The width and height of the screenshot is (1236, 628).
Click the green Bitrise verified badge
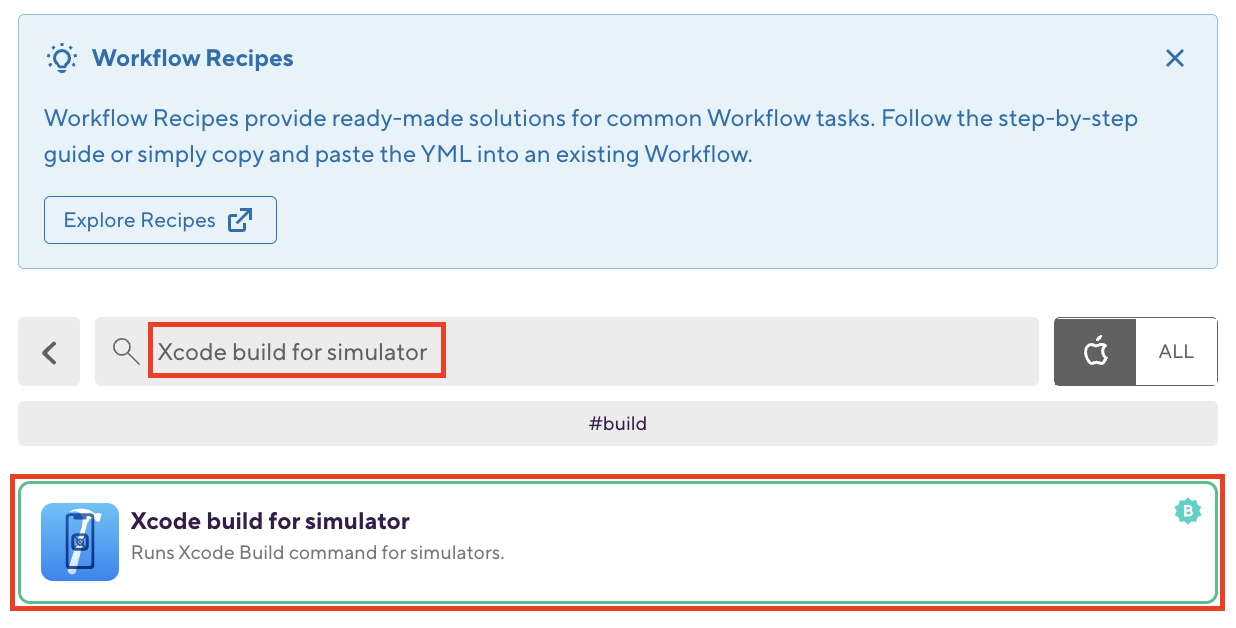pyautogui.click(x=1187, y=512)
